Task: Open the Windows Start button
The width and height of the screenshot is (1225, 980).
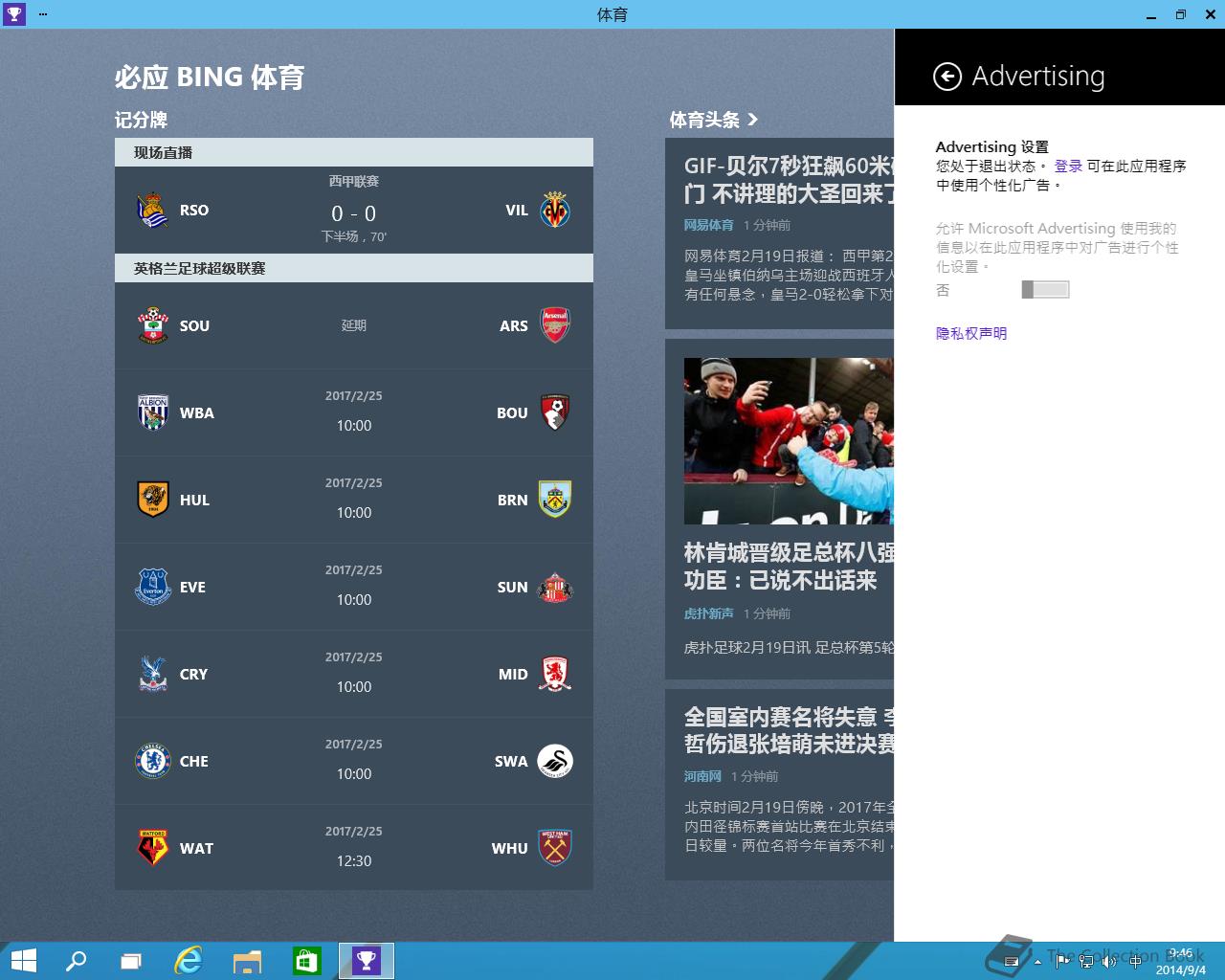Action: tap(23, 961)
